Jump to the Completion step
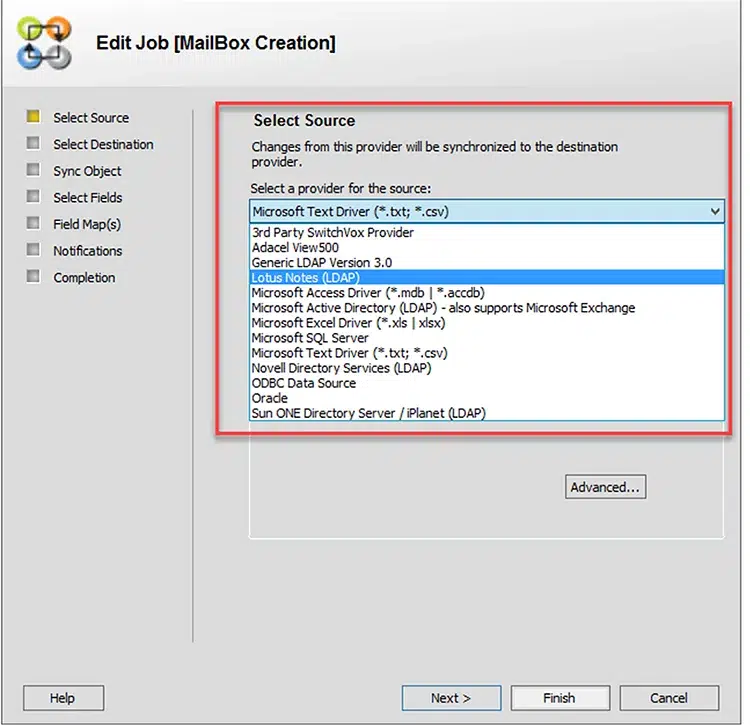The image size is (750, 725). (x=84, y=278)
